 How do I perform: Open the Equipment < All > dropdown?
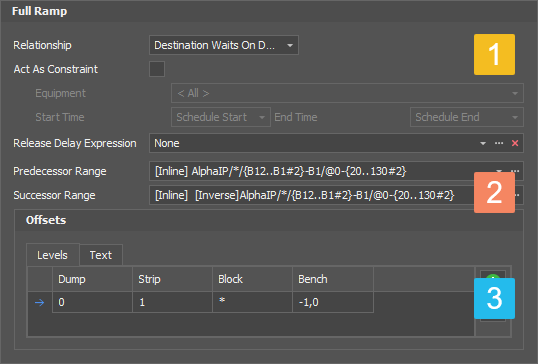[347, 93]
